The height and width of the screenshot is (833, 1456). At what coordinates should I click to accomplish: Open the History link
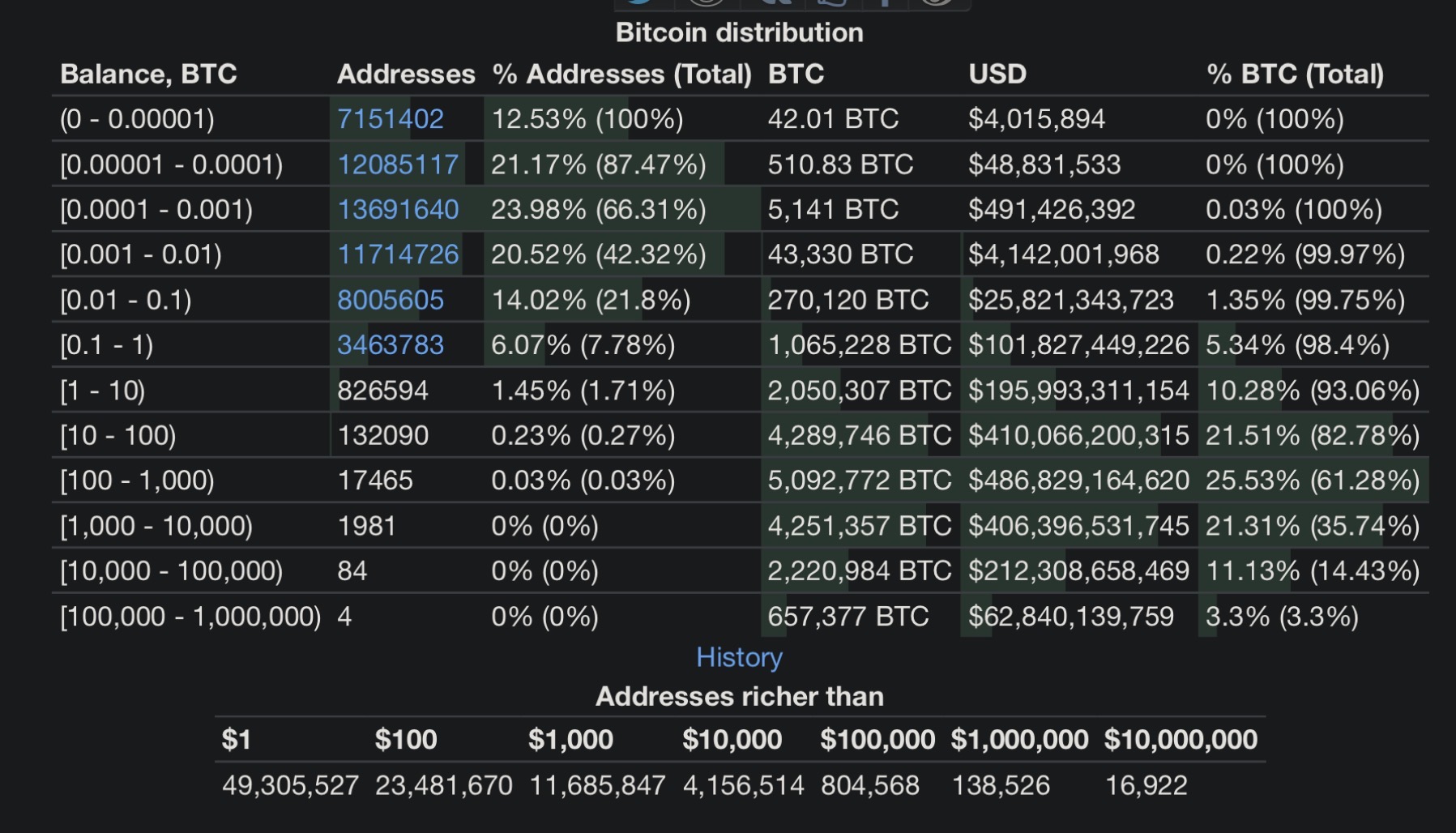[x=739, y=657]
